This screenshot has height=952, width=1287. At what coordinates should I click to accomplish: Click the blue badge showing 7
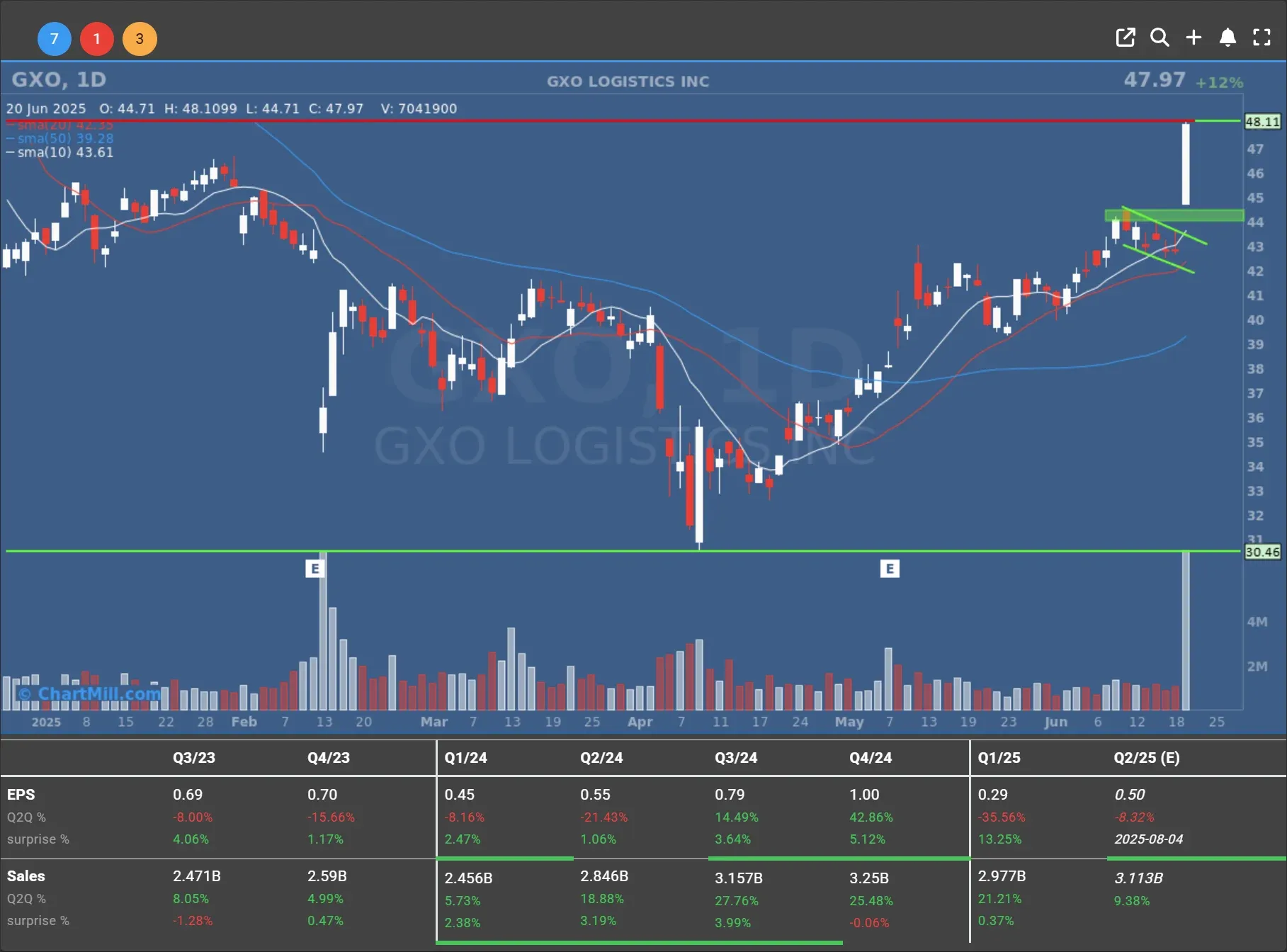pos(54,39)
